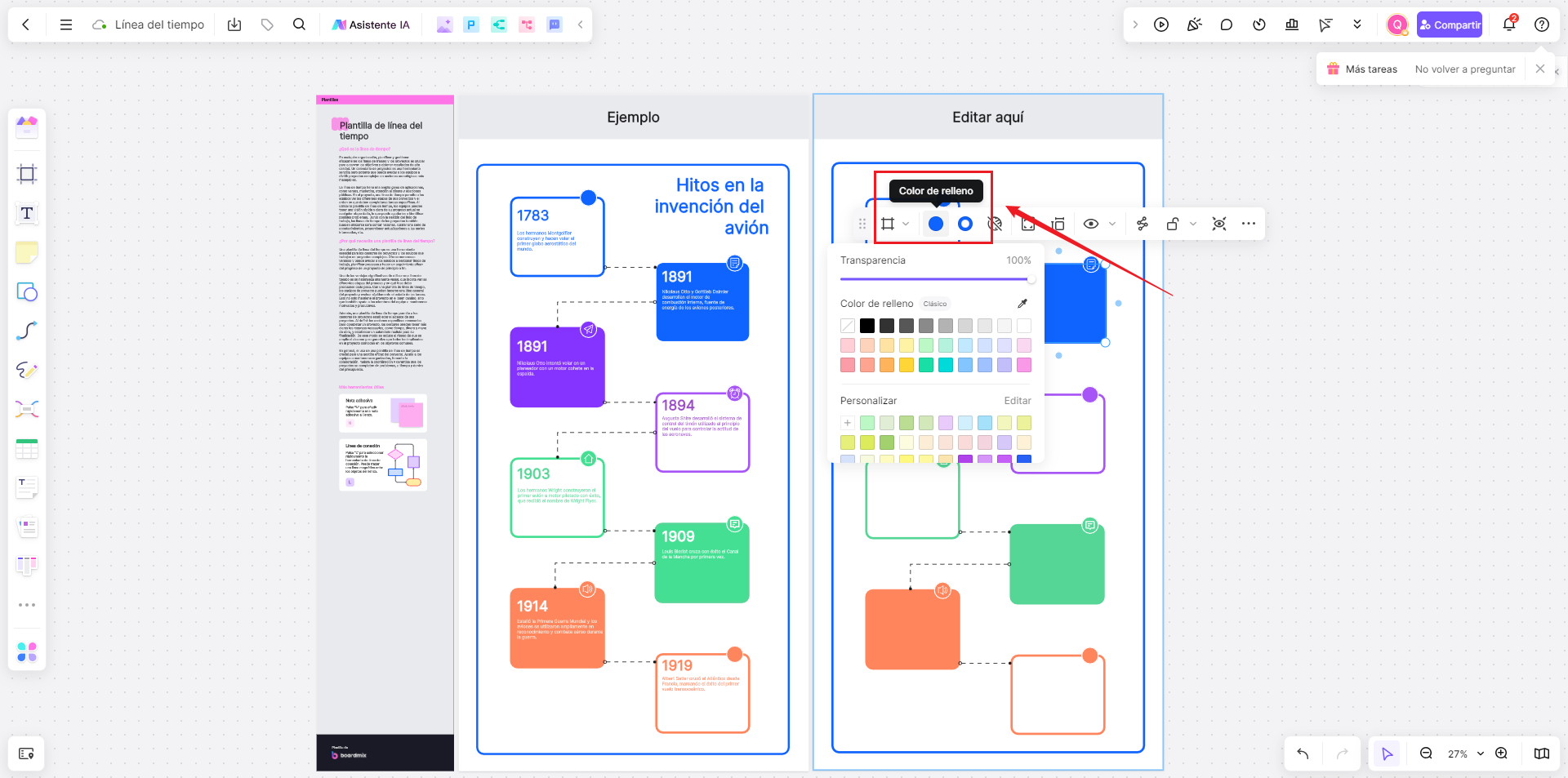This screenshot has height=778, width=1568.
Task: Start presentation play icon
Action: 1161,24
